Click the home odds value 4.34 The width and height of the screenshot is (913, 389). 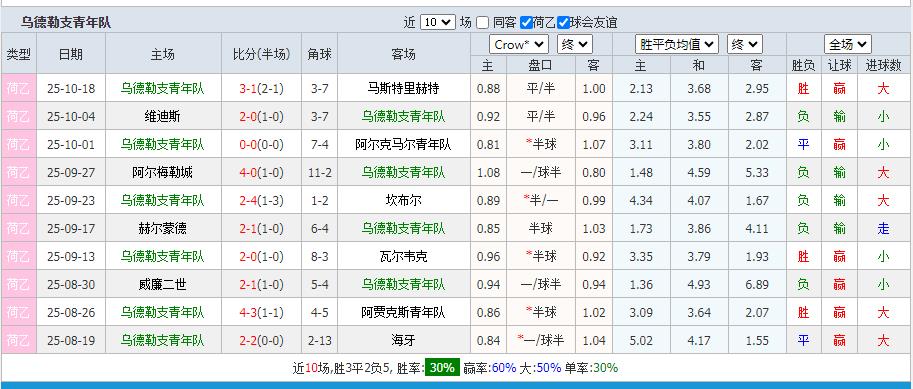tap(640, 200)
